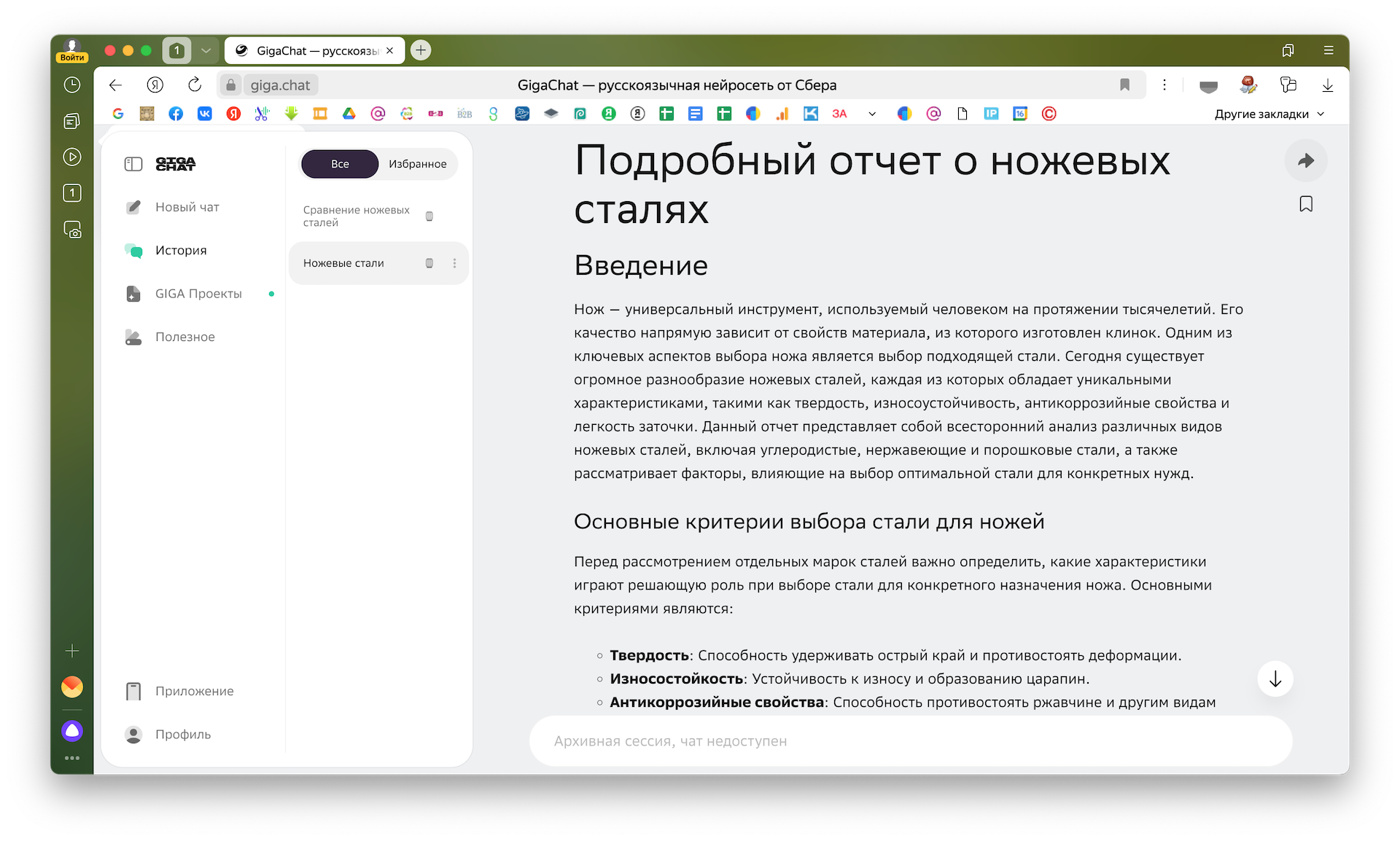Switch chat filter to Избранное
This screenshot has height=841, width=1400.
[417, 164]
